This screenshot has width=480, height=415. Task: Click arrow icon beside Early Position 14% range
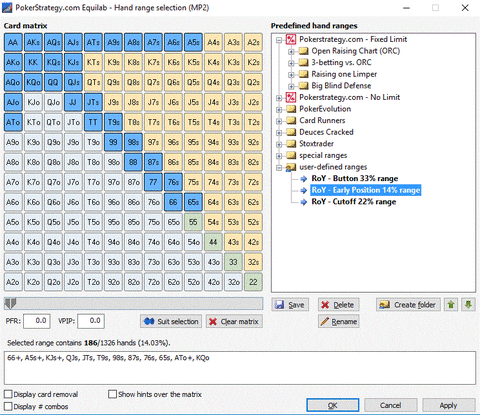[x=303, y=190]
